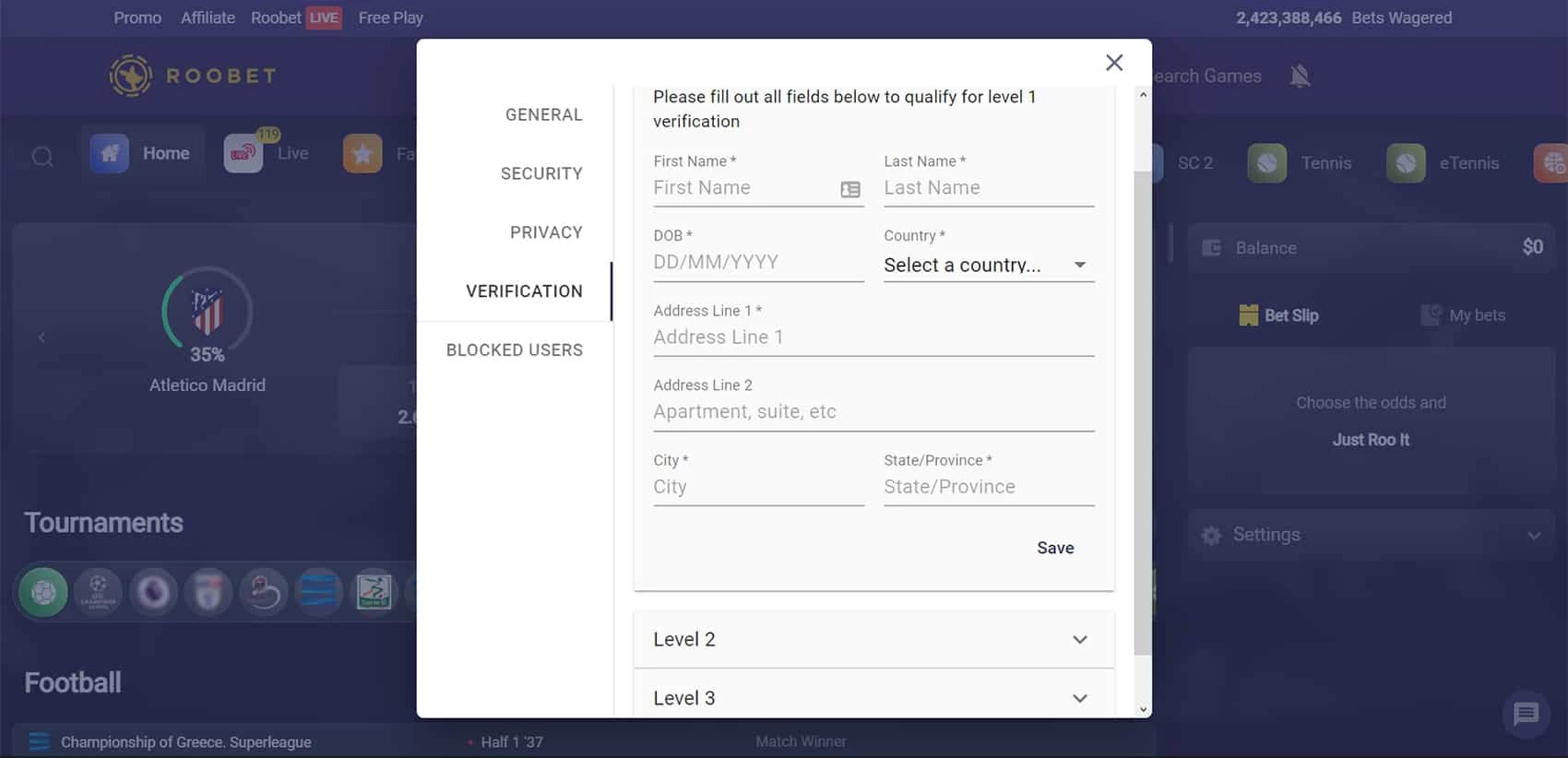Image resolution: width=1568 pixels, height=758 pixels.
Task: Expand the Settings panel chevron
Action: (x=1533, y=536)
